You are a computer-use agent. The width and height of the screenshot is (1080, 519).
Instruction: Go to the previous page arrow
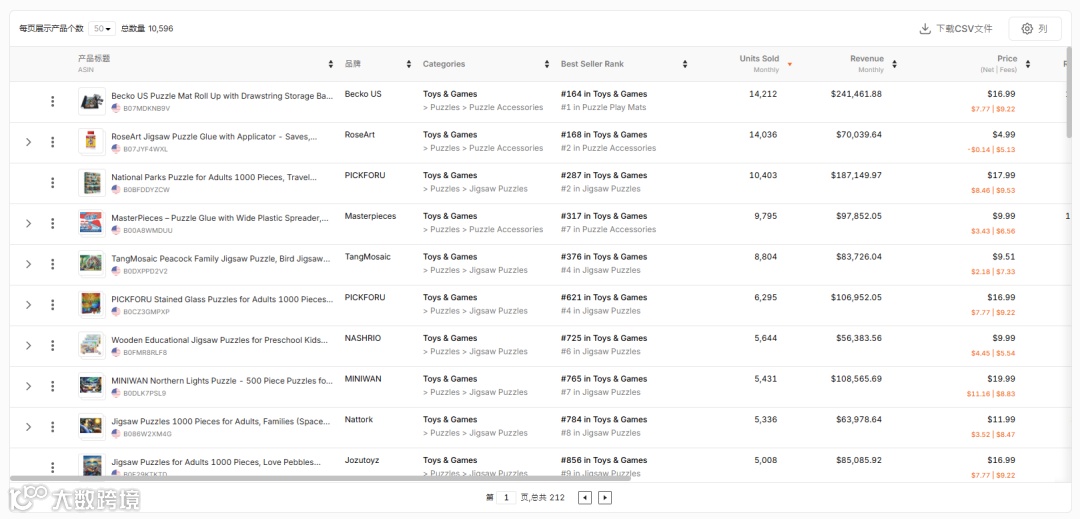pos(585,498)
